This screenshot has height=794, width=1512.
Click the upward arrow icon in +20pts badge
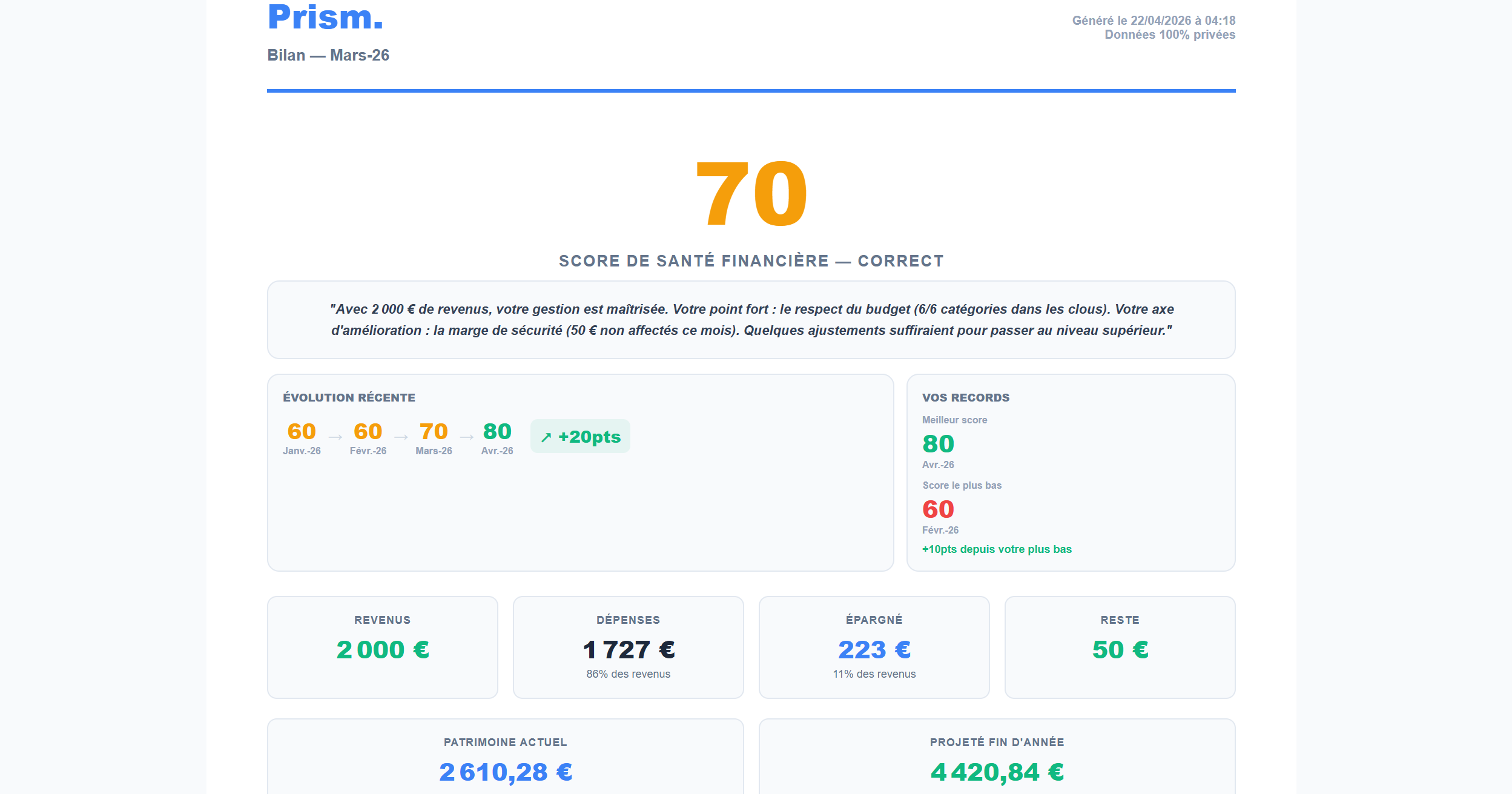(x=546, y=437)
